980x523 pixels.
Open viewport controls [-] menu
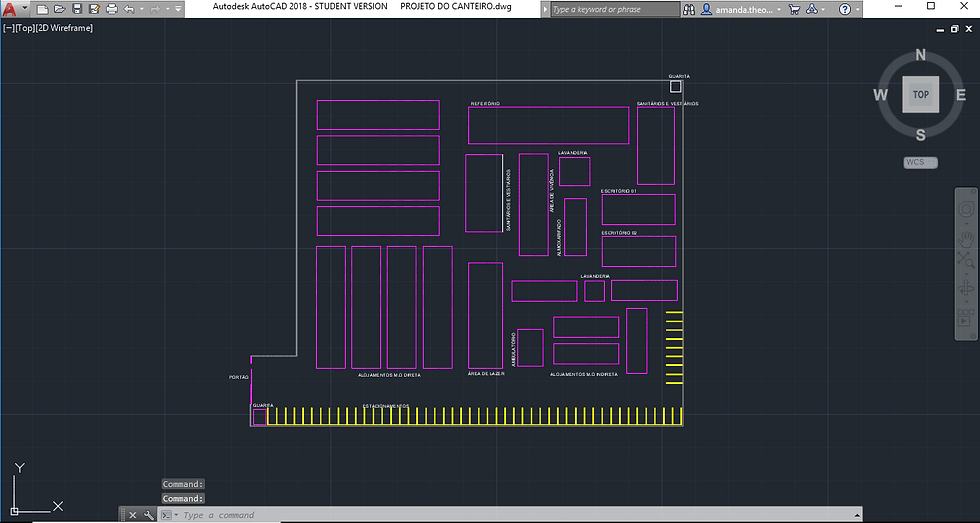coord(9,28)
